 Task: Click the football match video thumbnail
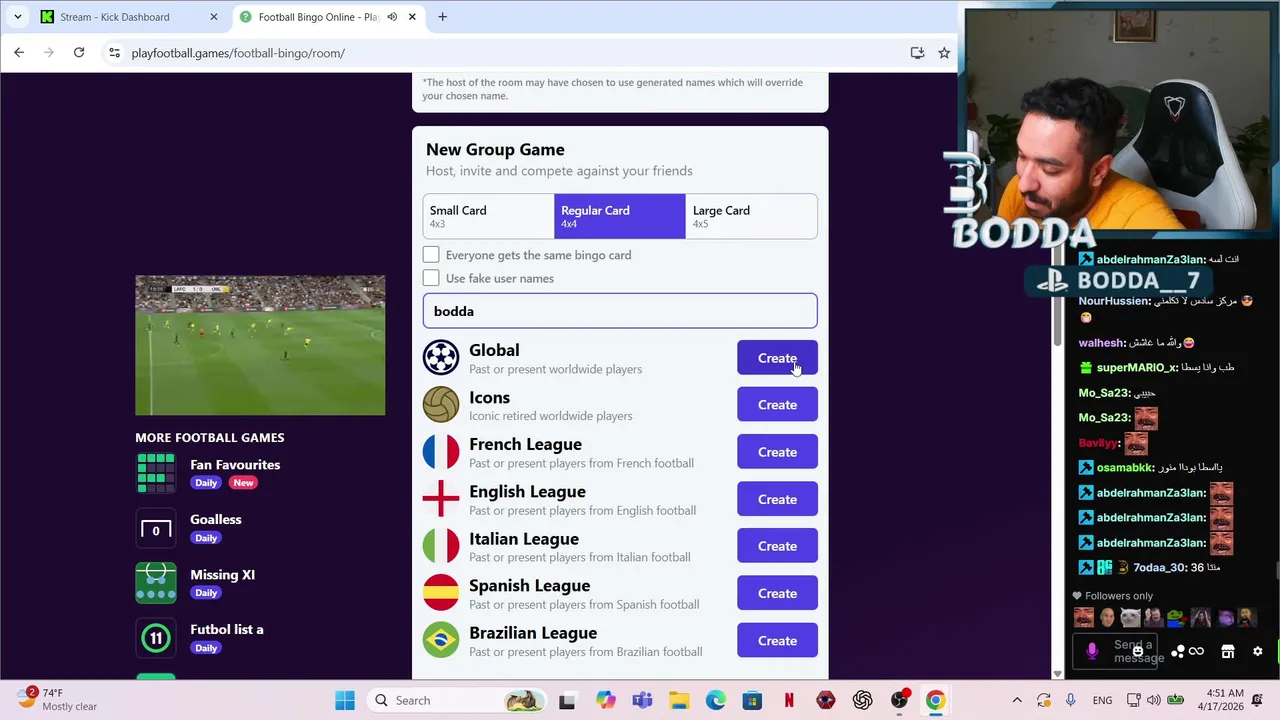click(260, 345)
